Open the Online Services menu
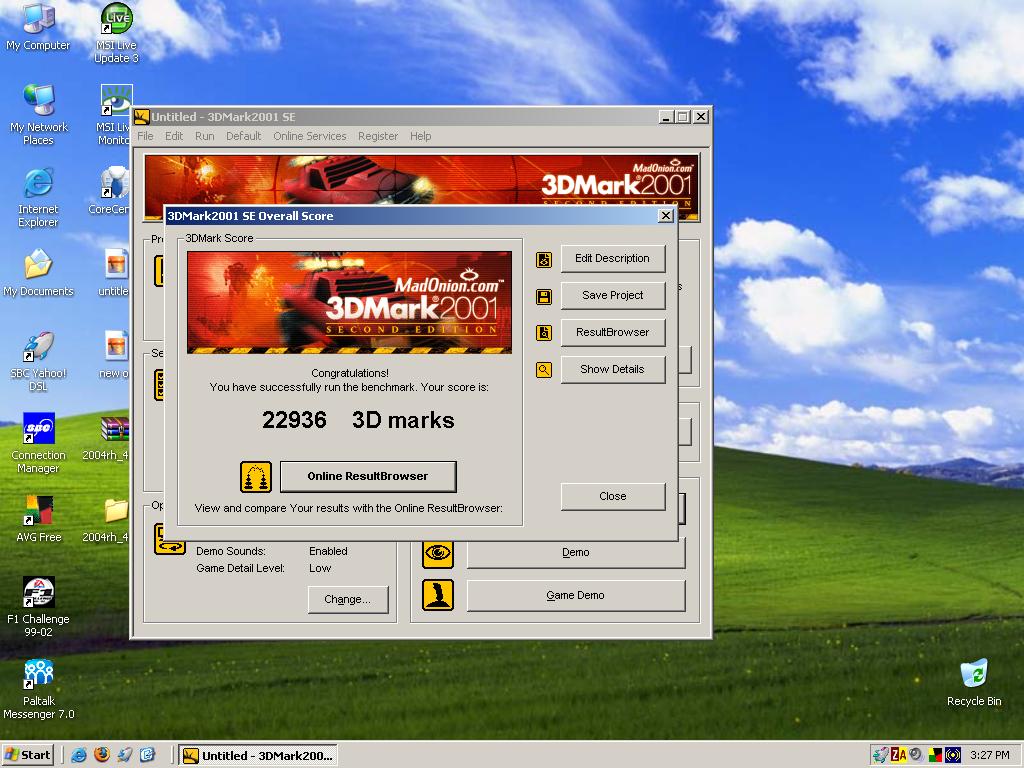 [309, 136]
